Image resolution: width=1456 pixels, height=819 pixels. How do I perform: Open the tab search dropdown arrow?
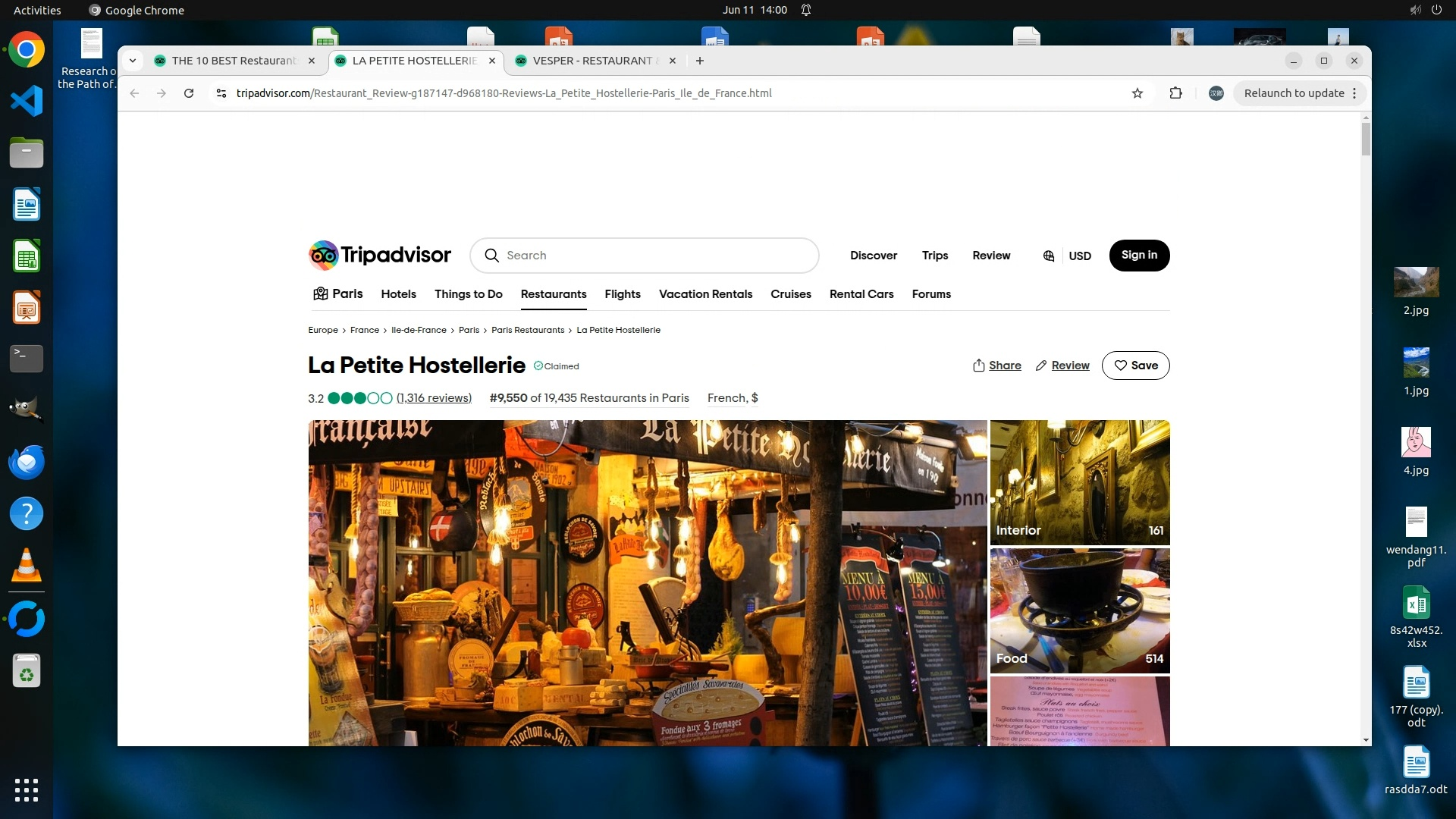tap(133, 61)
